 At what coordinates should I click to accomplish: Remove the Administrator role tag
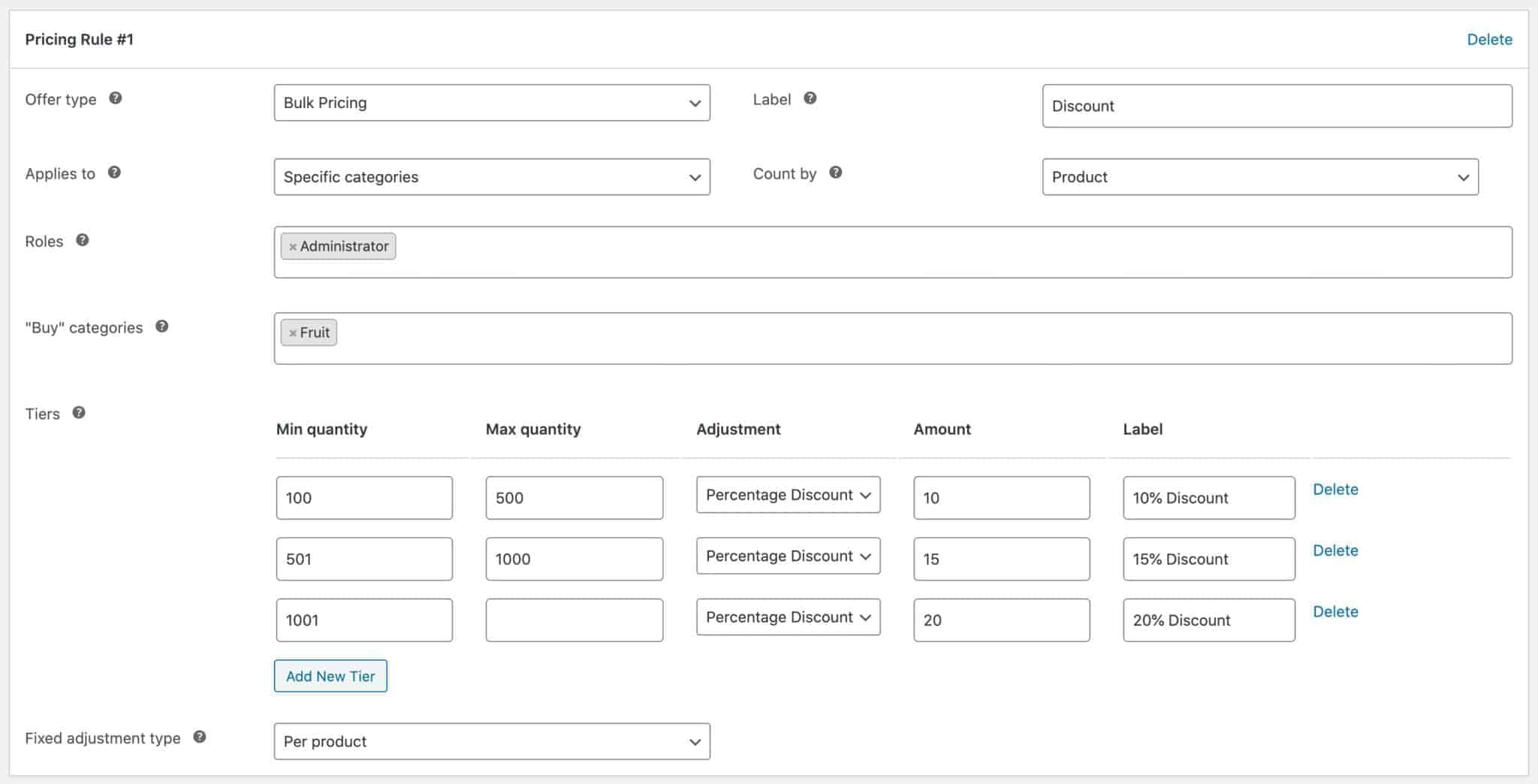pos(293,247)
